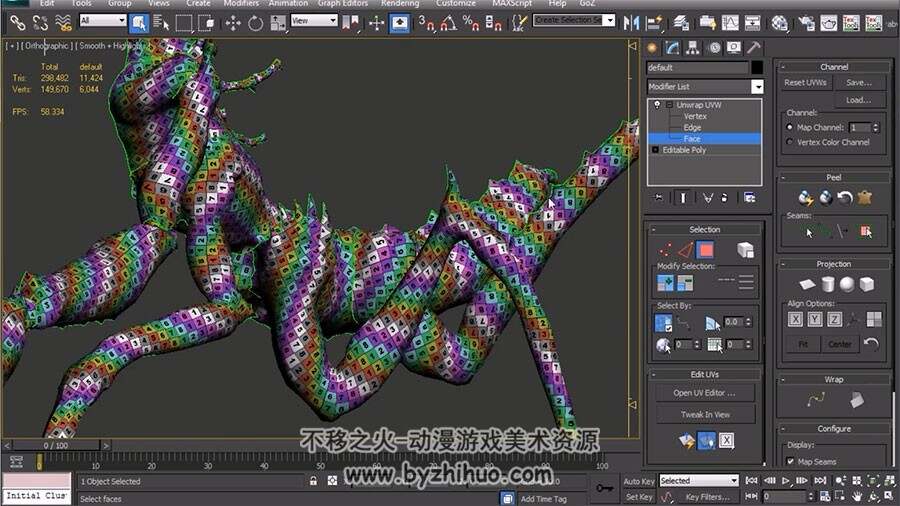The height and width of the screenshot is (506, 900).
Task: Click the Mirror tool icon
Action: [631, 23]
